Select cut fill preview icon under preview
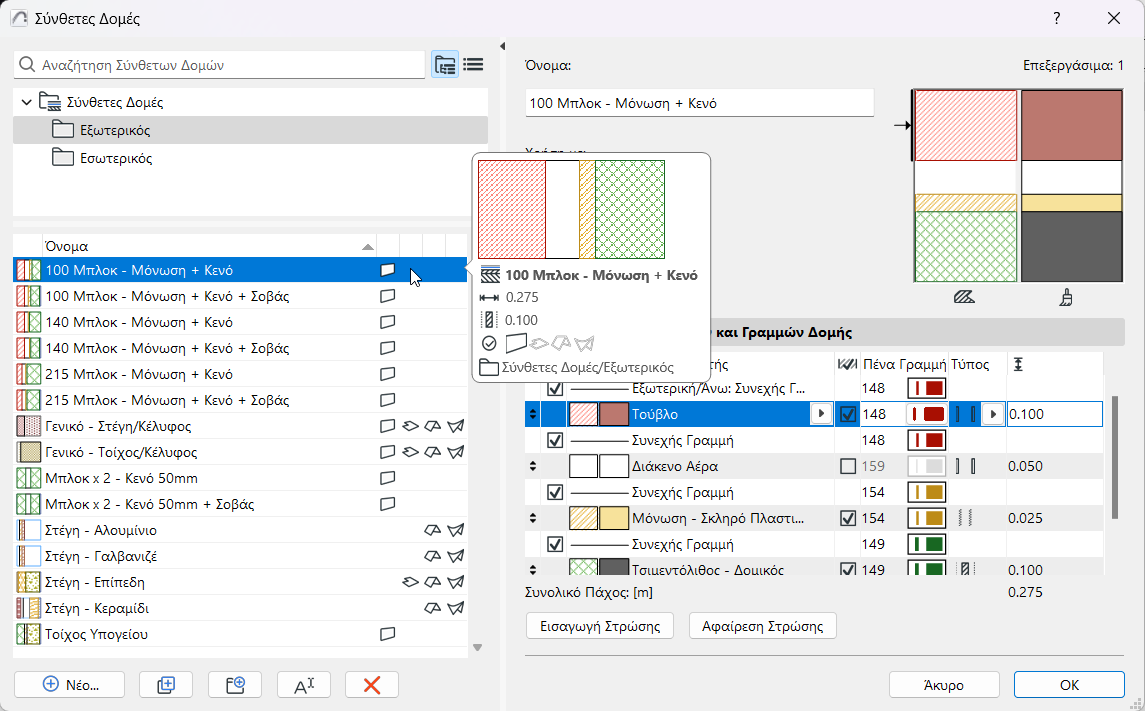The image size is (1145, 711). 964,298
